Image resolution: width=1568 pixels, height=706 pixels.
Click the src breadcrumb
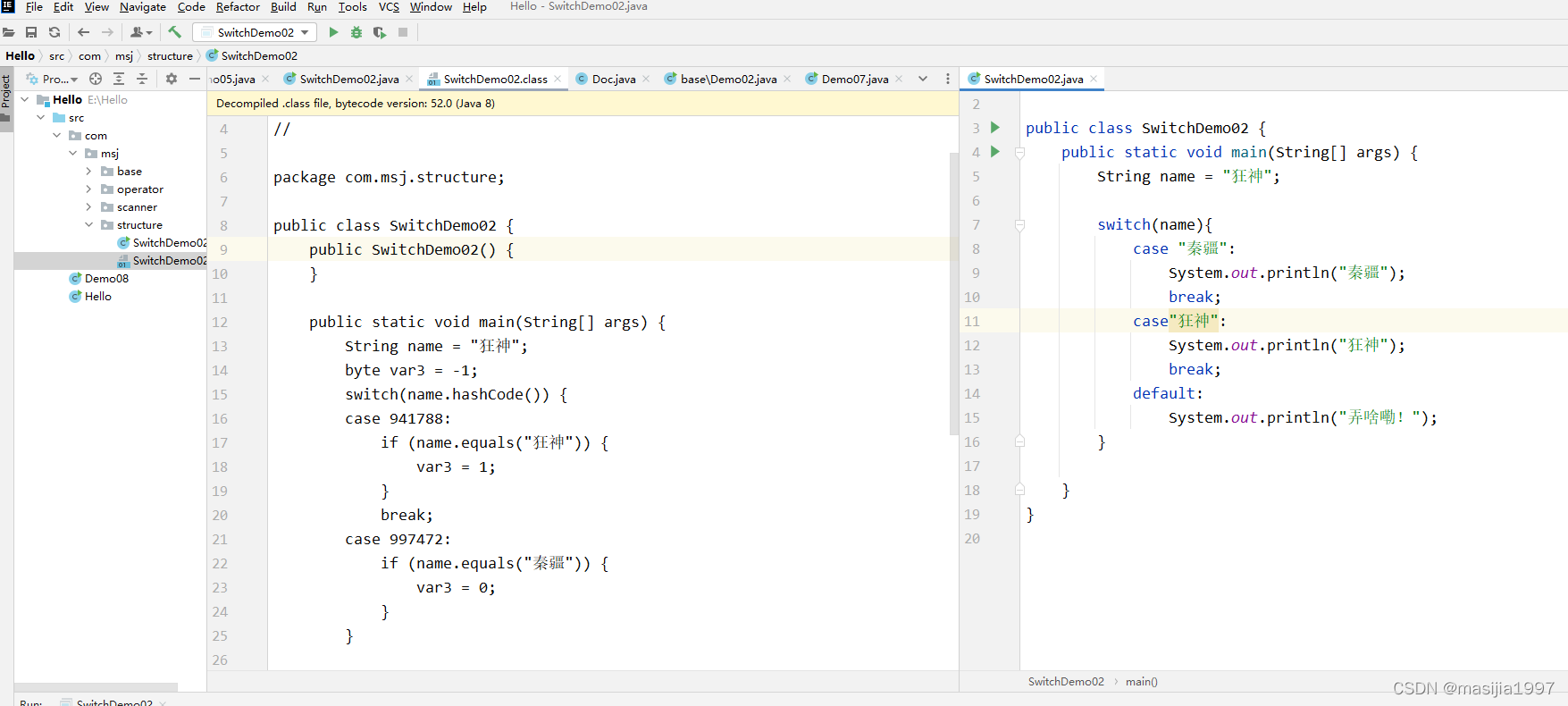point(56,55)
